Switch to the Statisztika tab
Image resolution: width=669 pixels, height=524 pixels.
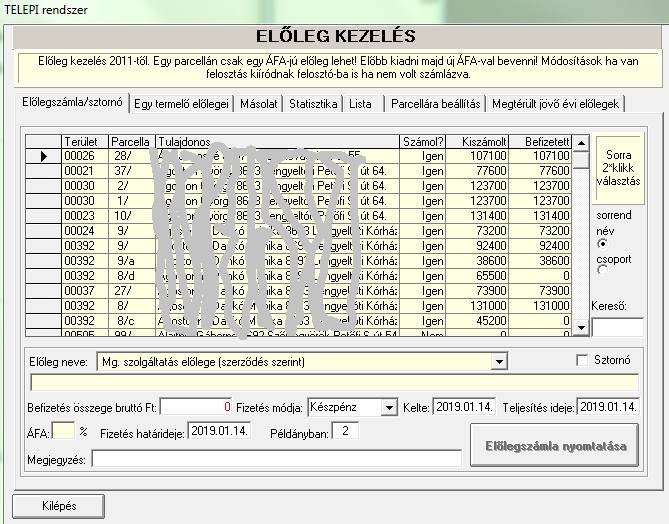pyautogui.click(x=313, y=104)
